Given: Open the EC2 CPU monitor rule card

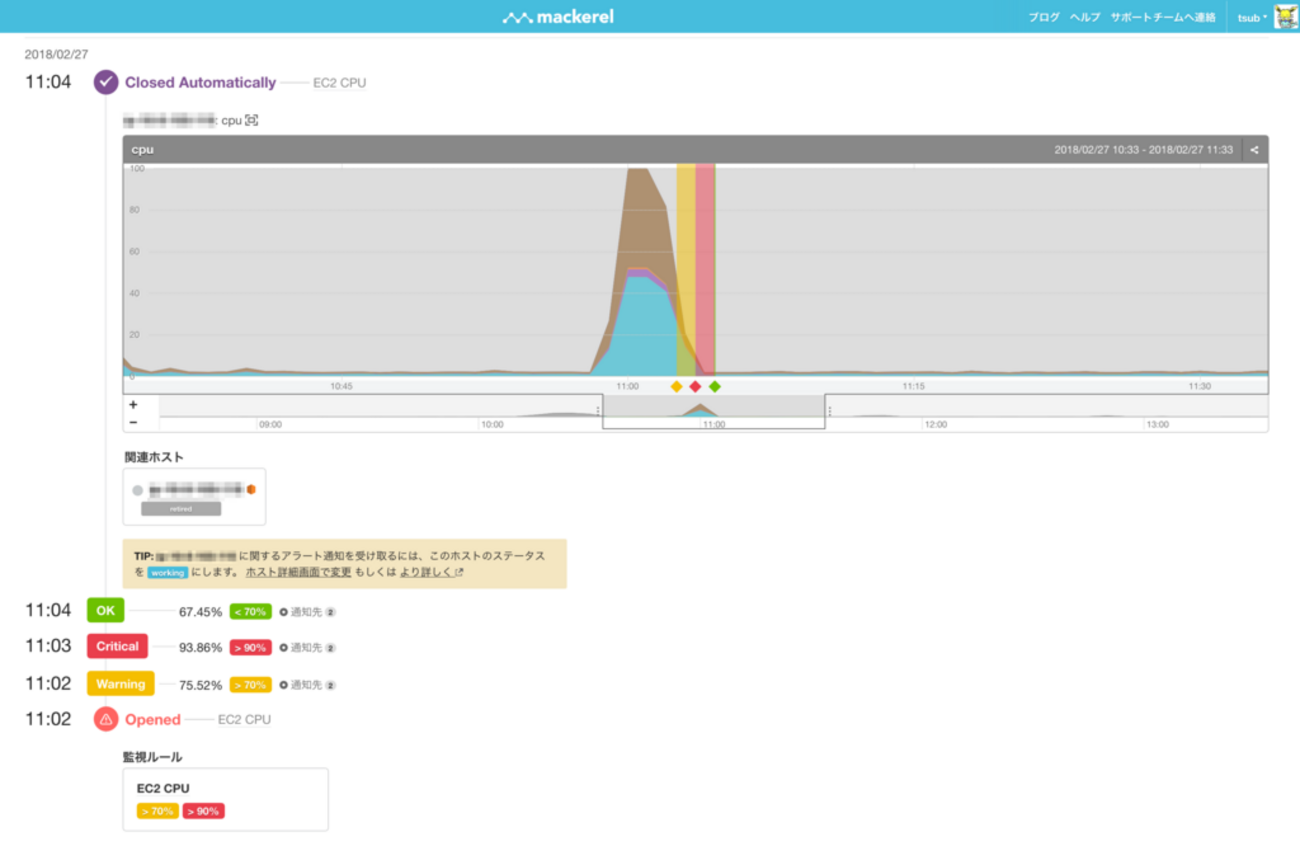Looking at the screenshot, I should pos(225,799).
